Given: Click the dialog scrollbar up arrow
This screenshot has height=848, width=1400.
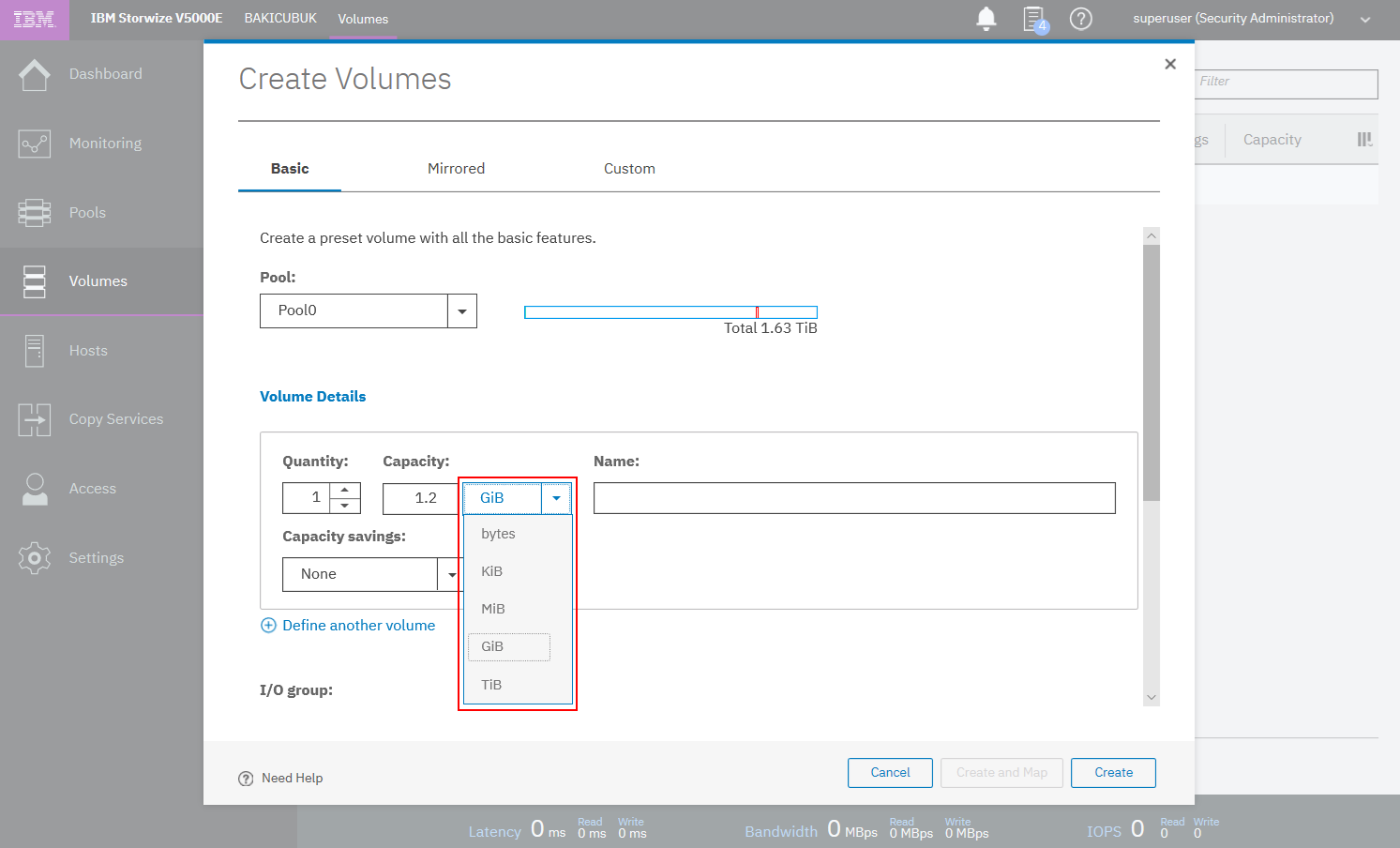Looking at the screenshot, I should click(x=1152, y=235).
